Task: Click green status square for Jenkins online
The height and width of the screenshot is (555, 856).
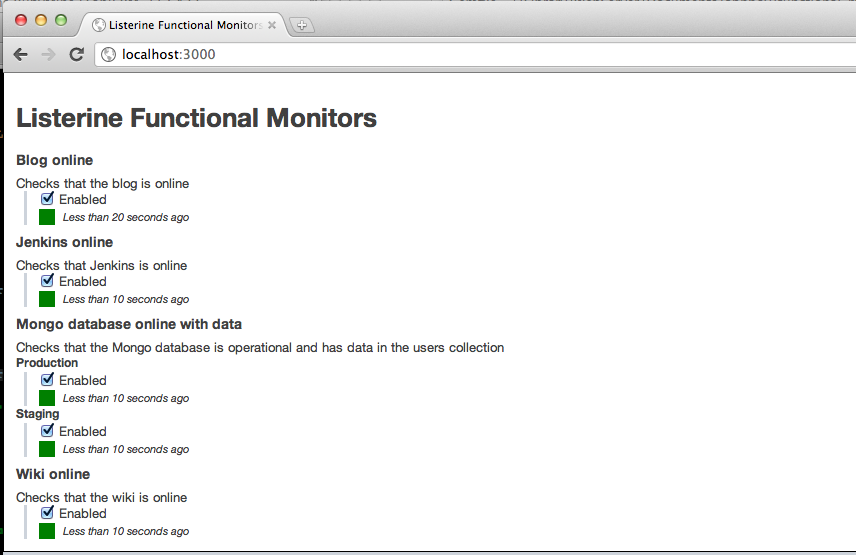Action: click(x=47, y=299)
